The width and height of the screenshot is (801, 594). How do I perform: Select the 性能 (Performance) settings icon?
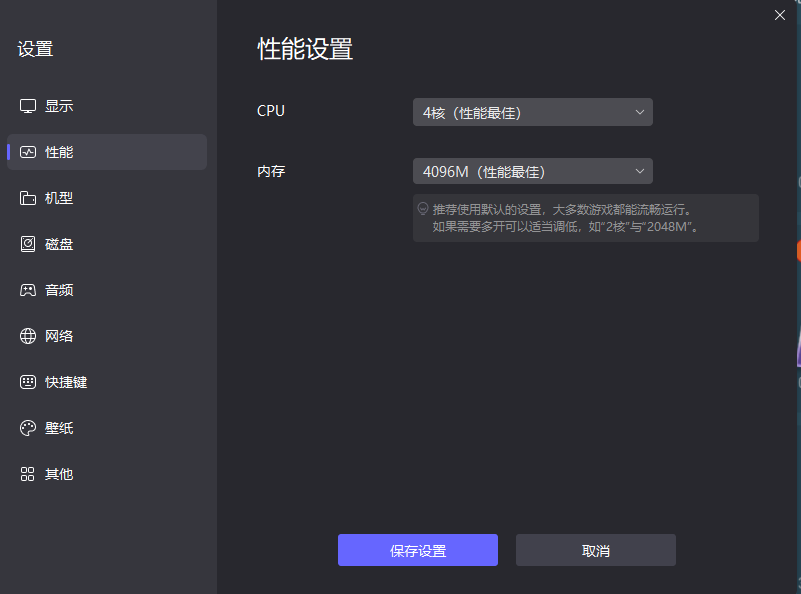coord(27,151)
